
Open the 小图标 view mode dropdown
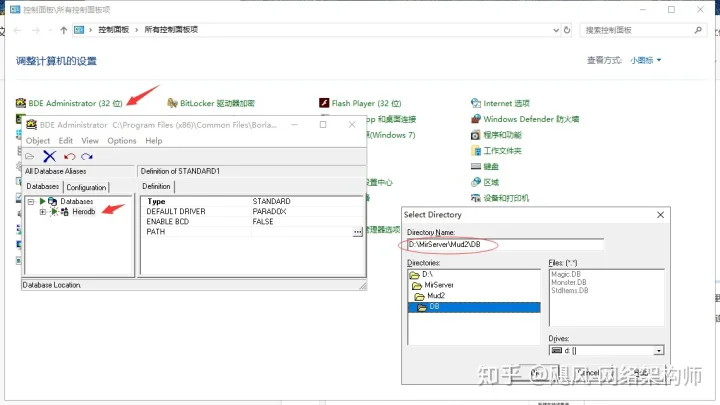pyautogui.click(x=645, y=60)
